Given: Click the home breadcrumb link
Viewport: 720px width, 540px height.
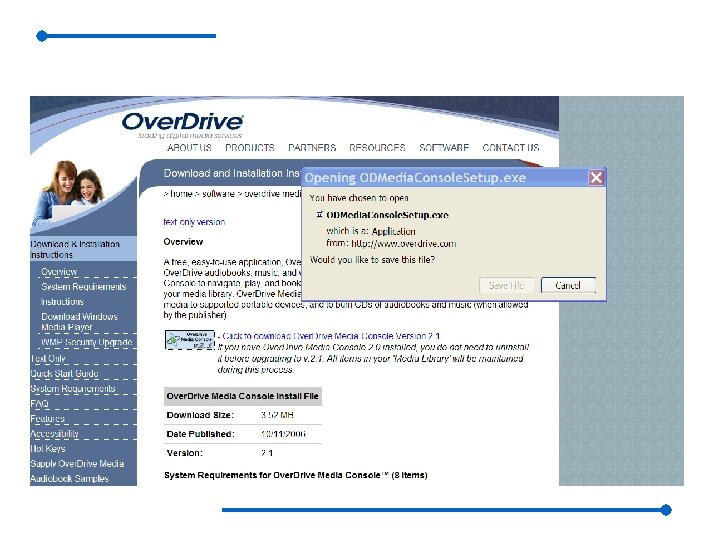Looking at the screenshot, I should point(181,194).
